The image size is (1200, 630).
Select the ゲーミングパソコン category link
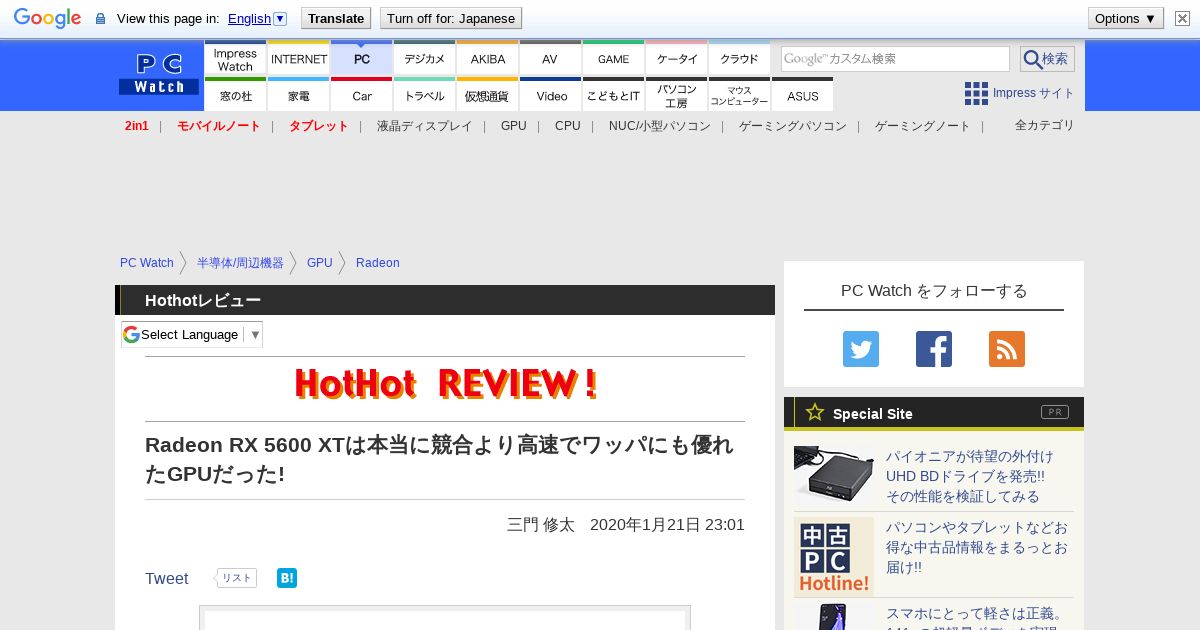792,126
